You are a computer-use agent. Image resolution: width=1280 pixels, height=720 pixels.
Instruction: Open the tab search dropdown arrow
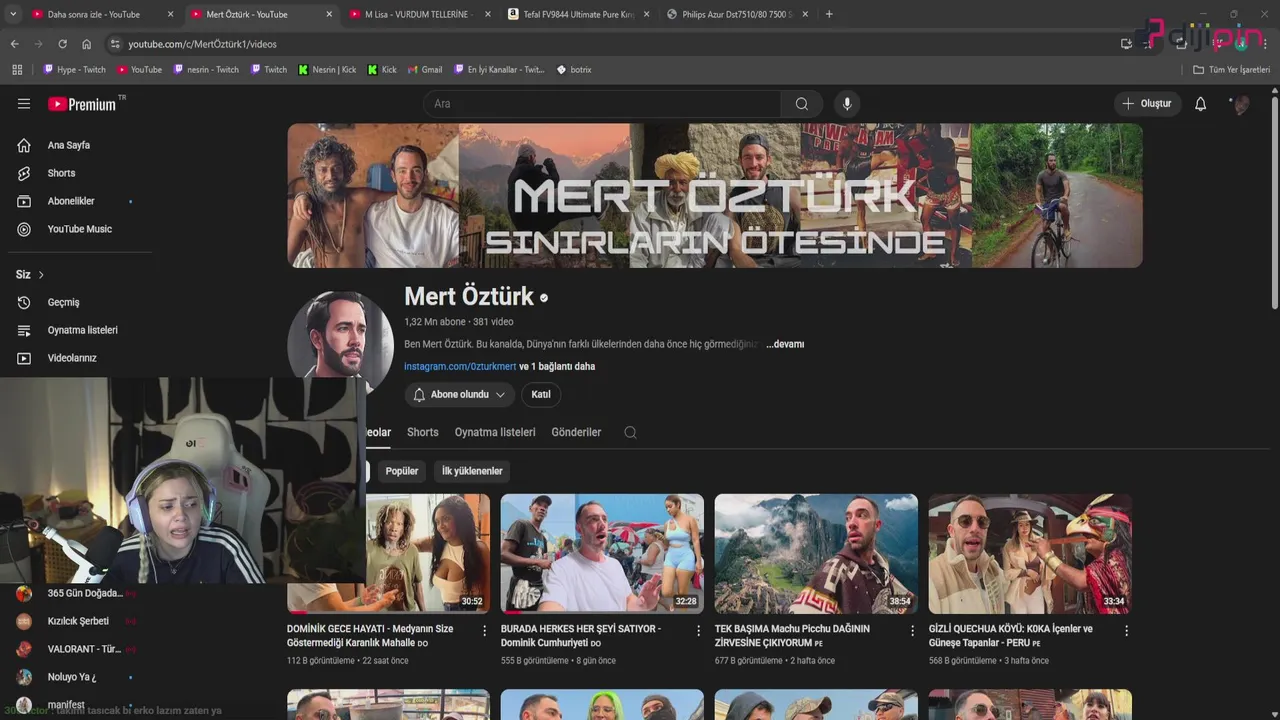pyautogui.click(x=13, y=14)
